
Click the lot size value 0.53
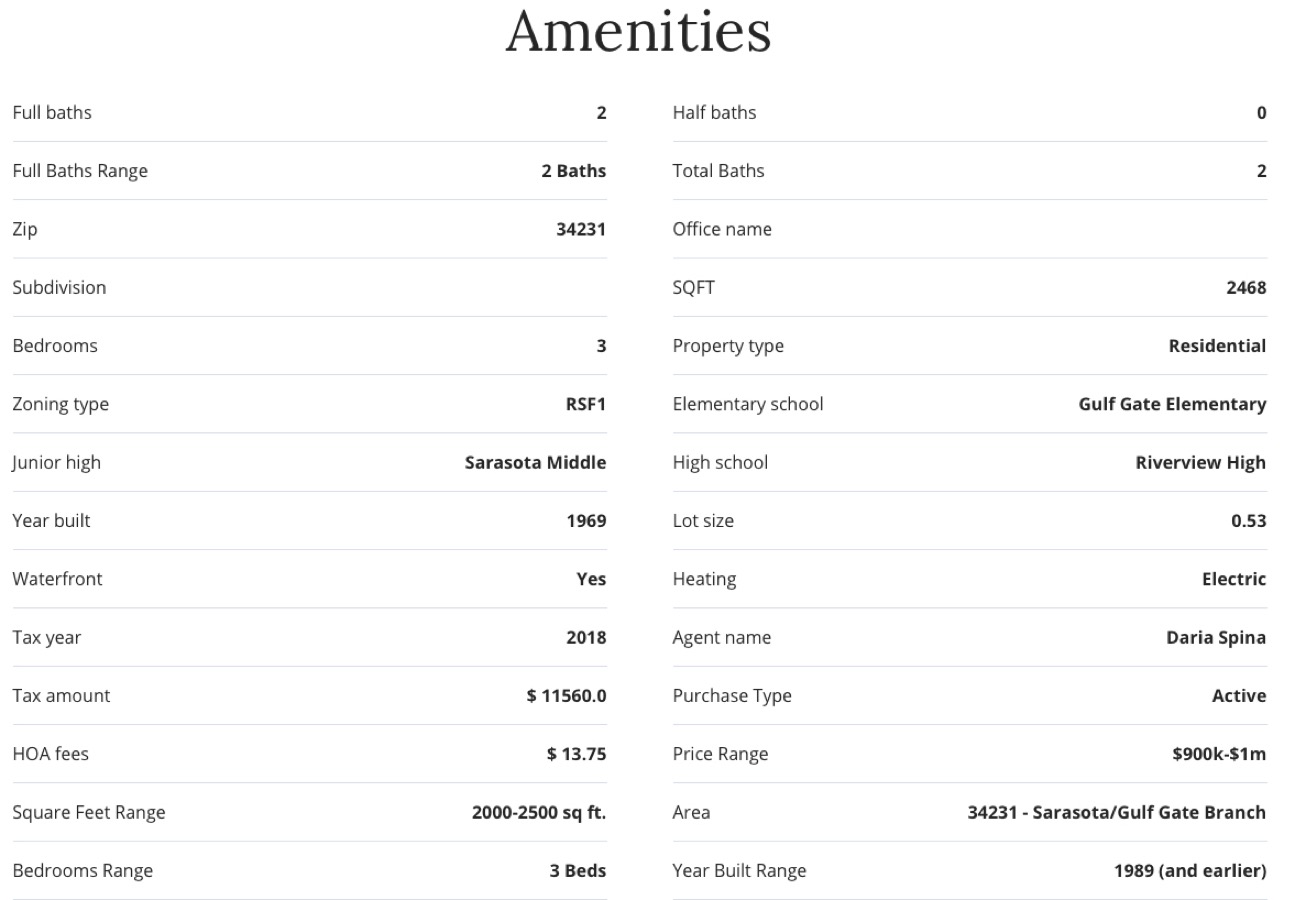click(x=1248, y=521)
